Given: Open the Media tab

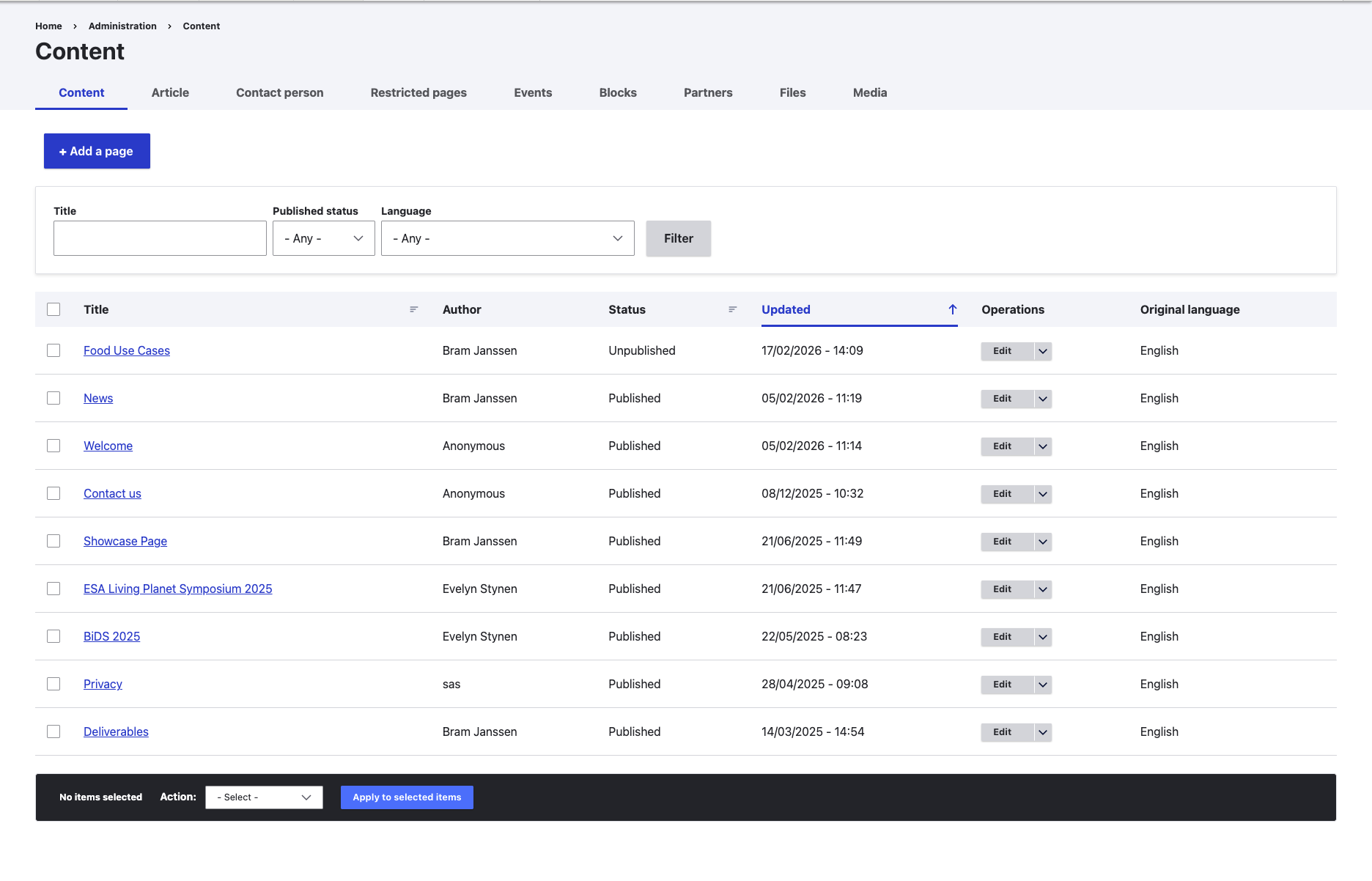Looking at the screenshot, I should point(870,92).
